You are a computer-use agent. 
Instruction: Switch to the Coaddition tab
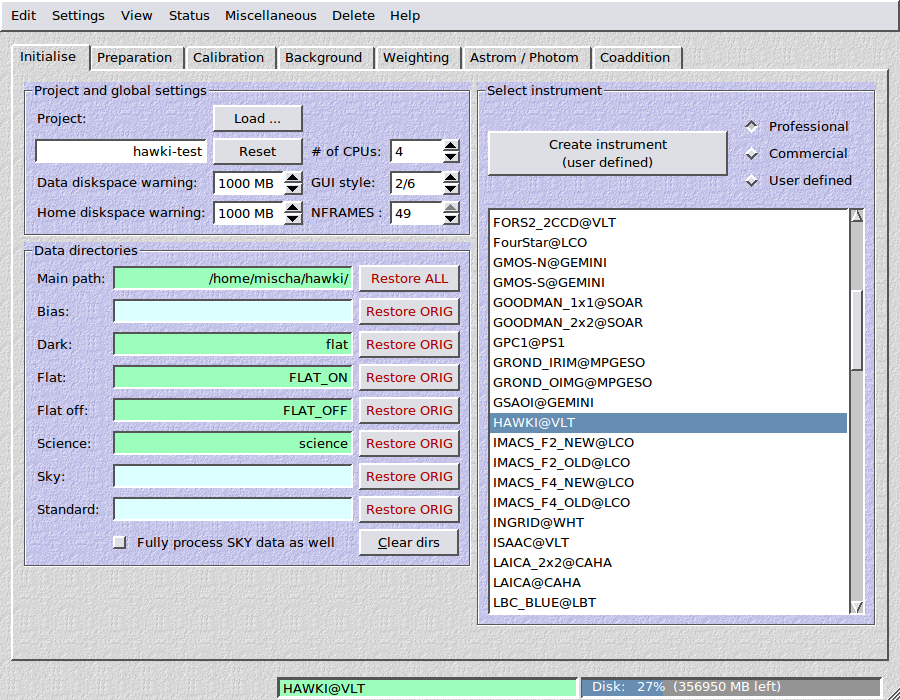pyautogui.click(x=635, y=57)
